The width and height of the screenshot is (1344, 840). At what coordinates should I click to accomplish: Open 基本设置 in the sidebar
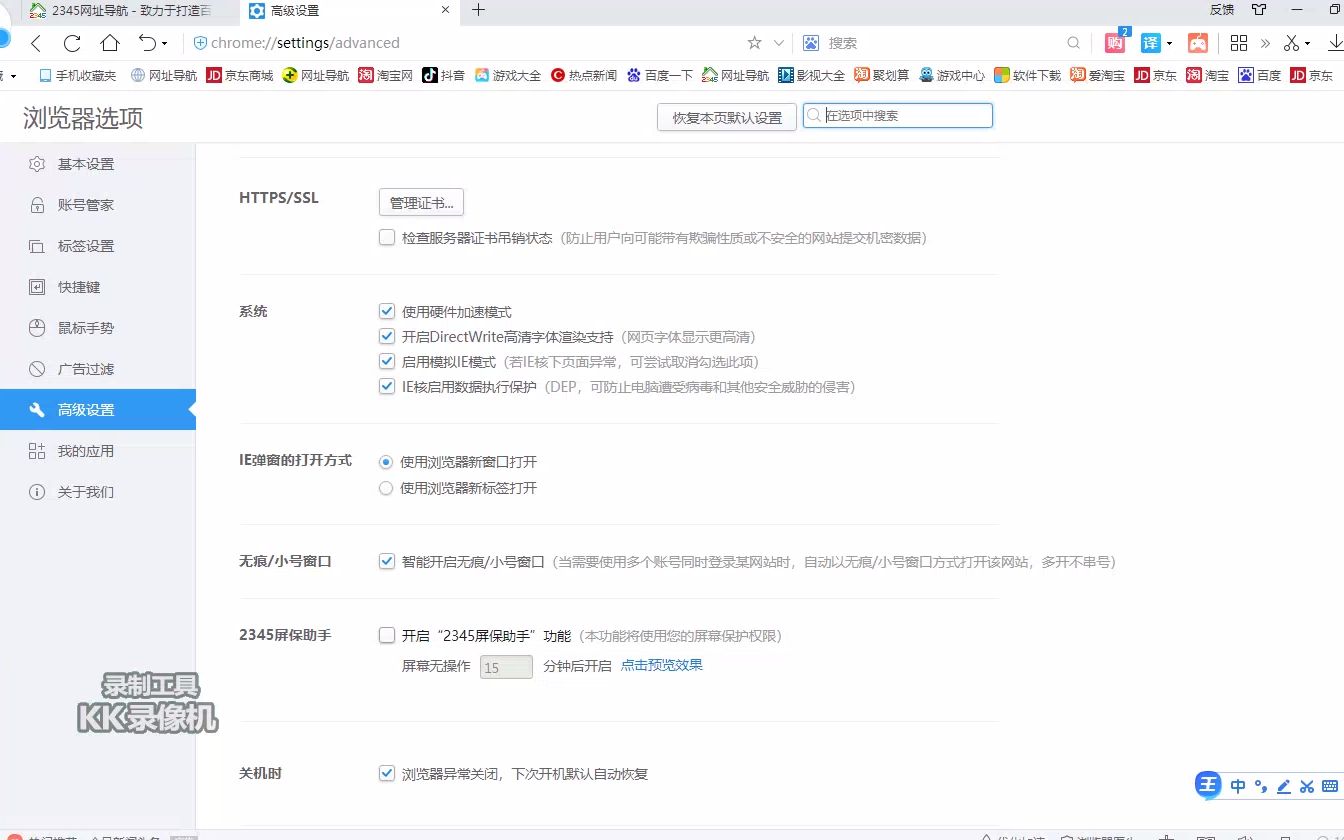pos(98,164)
